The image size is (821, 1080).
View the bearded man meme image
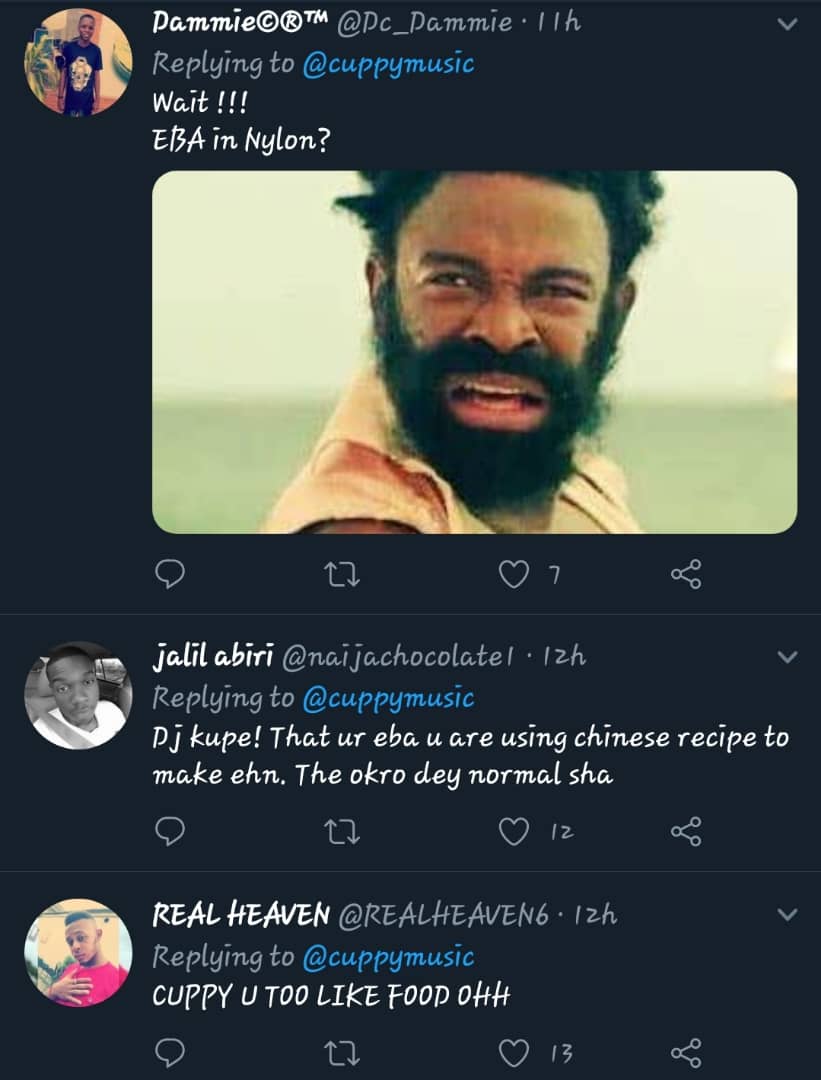pos(474,351)
